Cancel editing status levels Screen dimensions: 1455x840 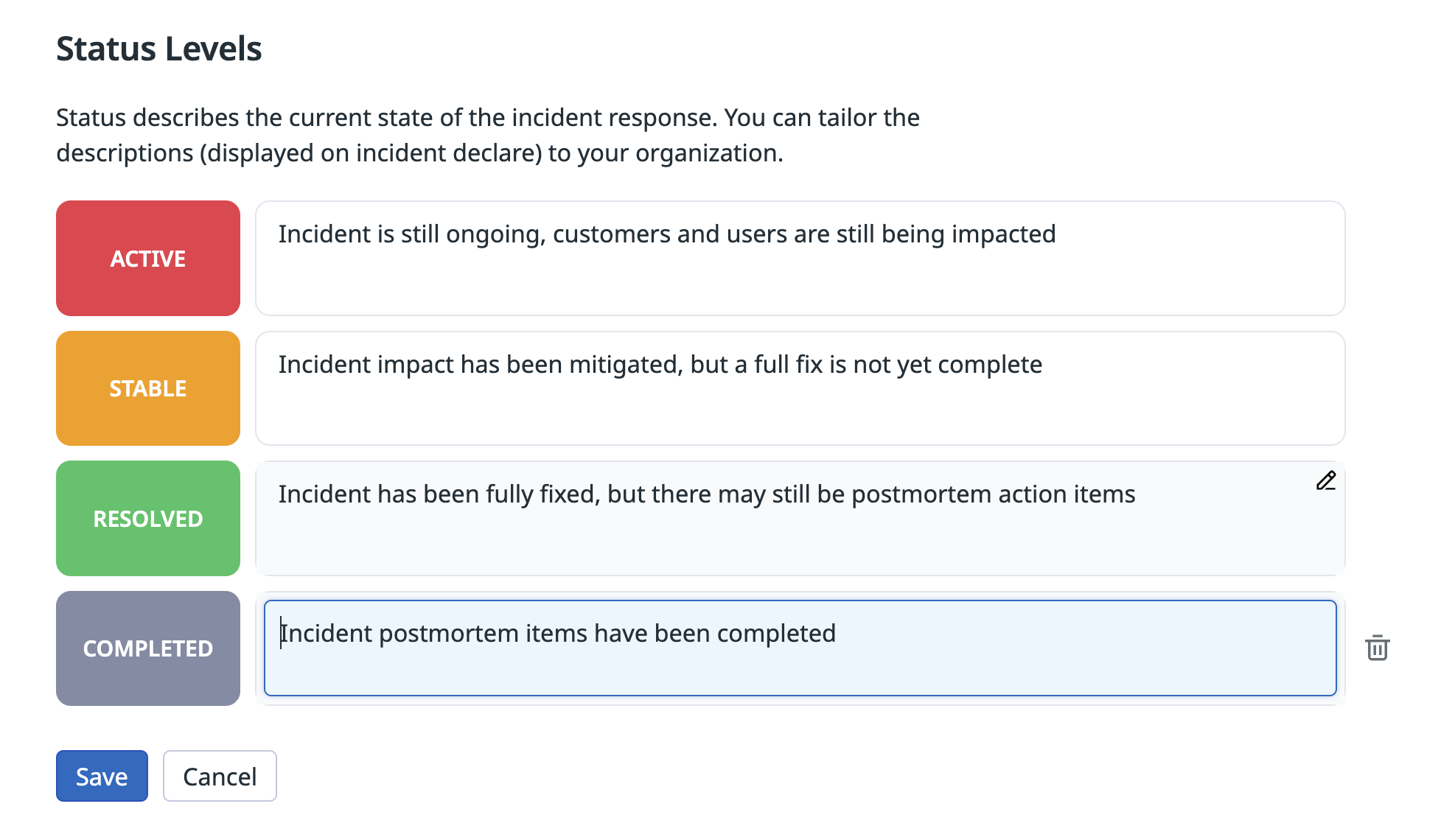pyautogui.click(x=220, y=776)
